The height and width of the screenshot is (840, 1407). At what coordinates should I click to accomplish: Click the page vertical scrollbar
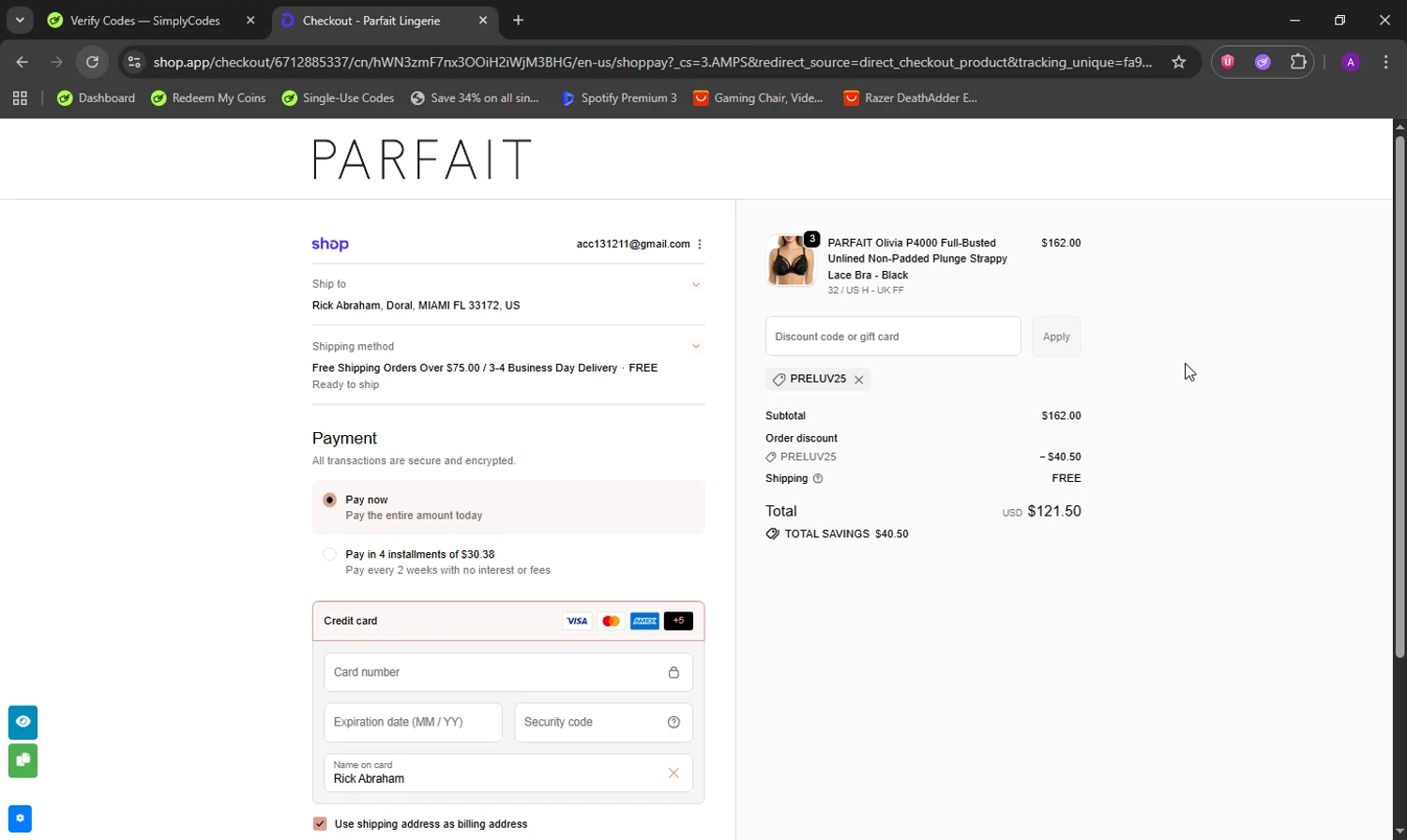point(1399,396)
